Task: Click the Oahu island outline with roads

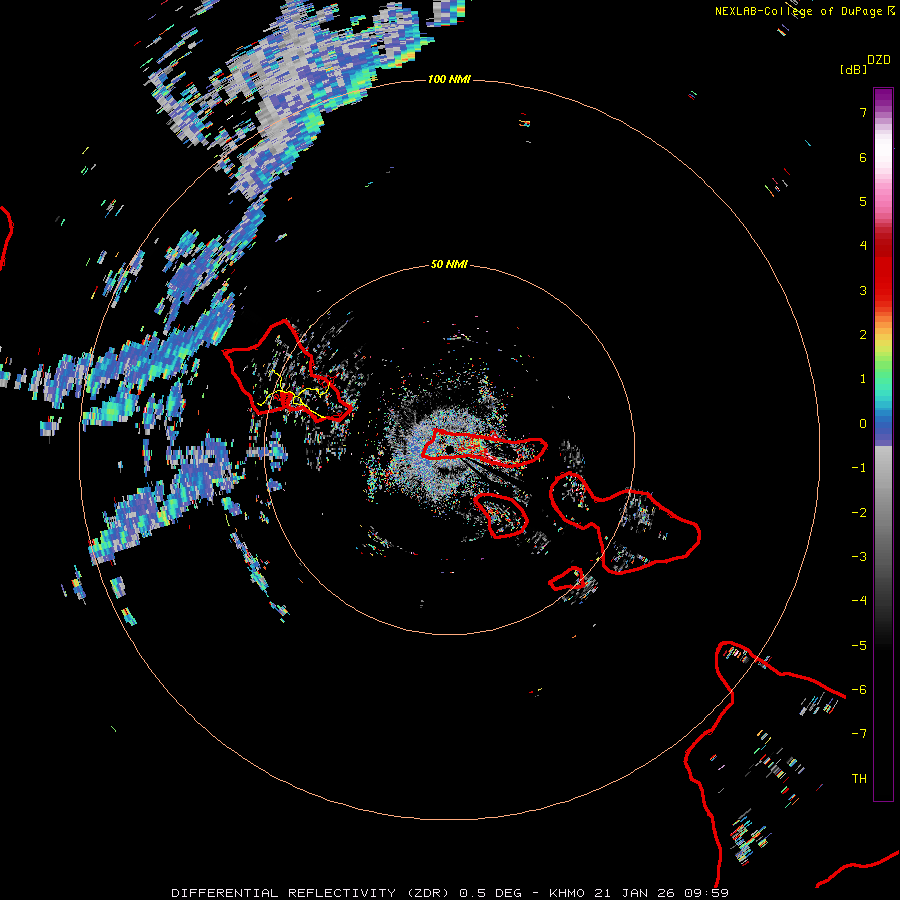Action: tap(287, 371)
